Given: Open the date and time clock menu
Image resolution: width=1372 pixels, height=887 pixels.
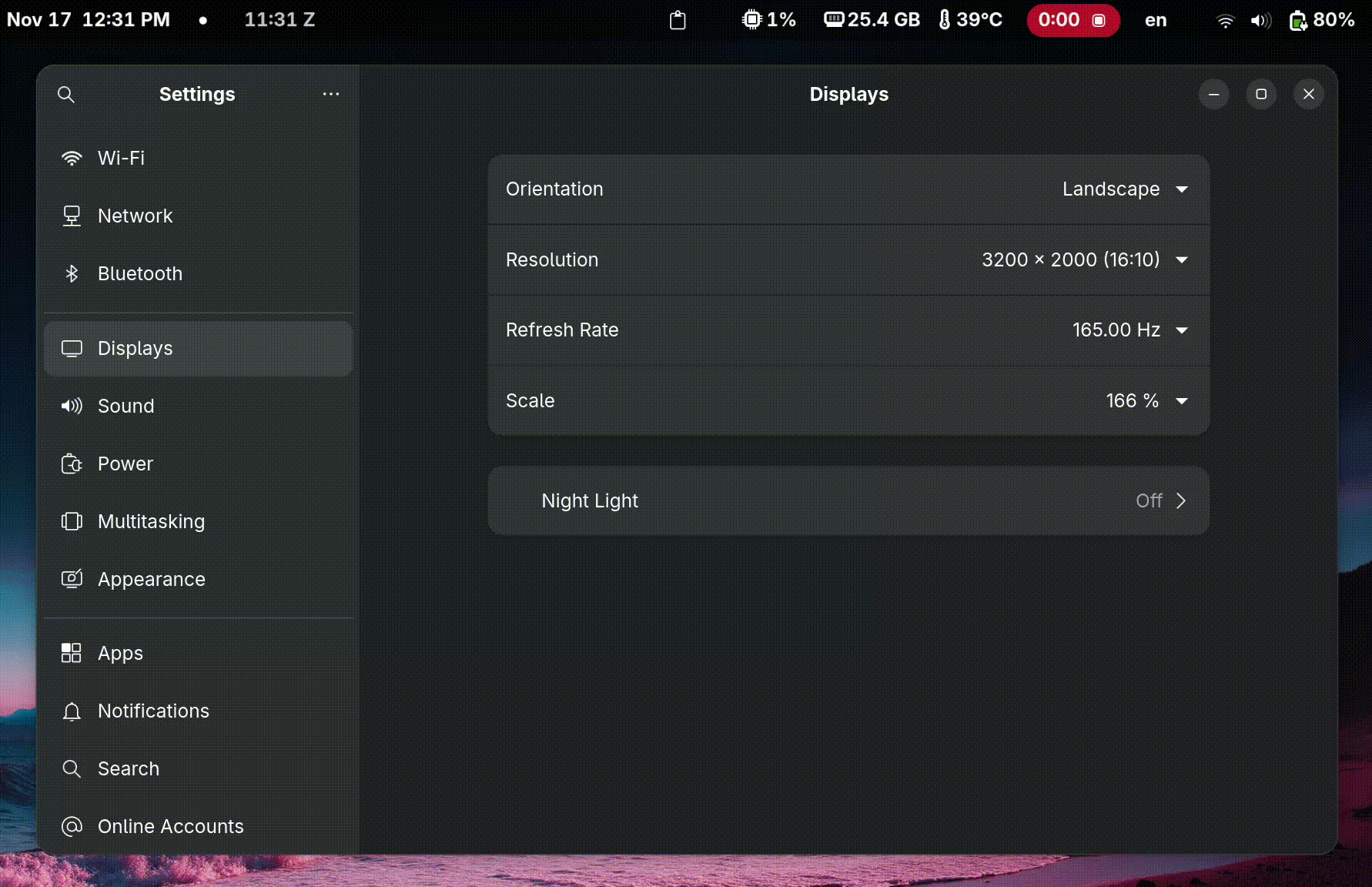Looking at the screenshot, I should 89,20.
